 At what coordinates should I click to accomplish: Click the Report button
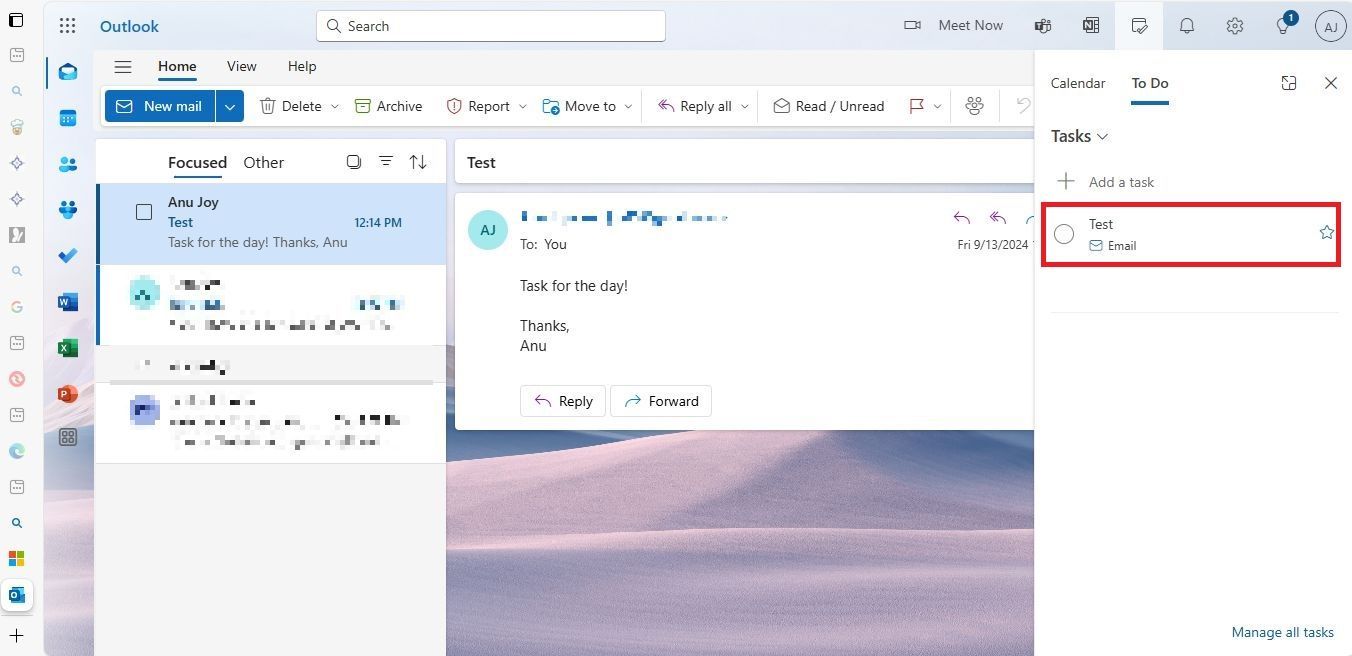tap(478, 106)
